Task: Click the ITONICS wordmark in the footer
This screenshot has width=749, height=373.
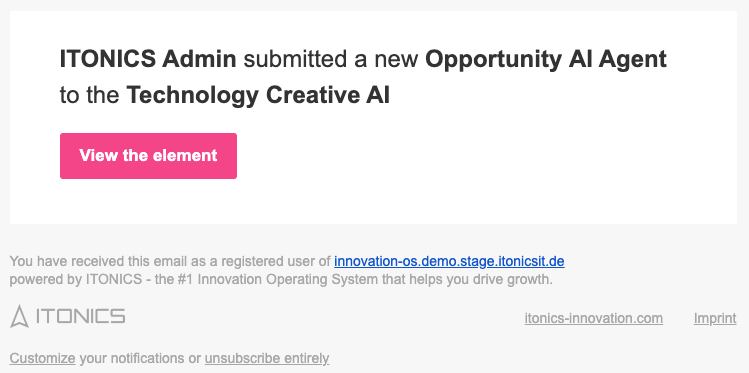Action: coord(80,316)
